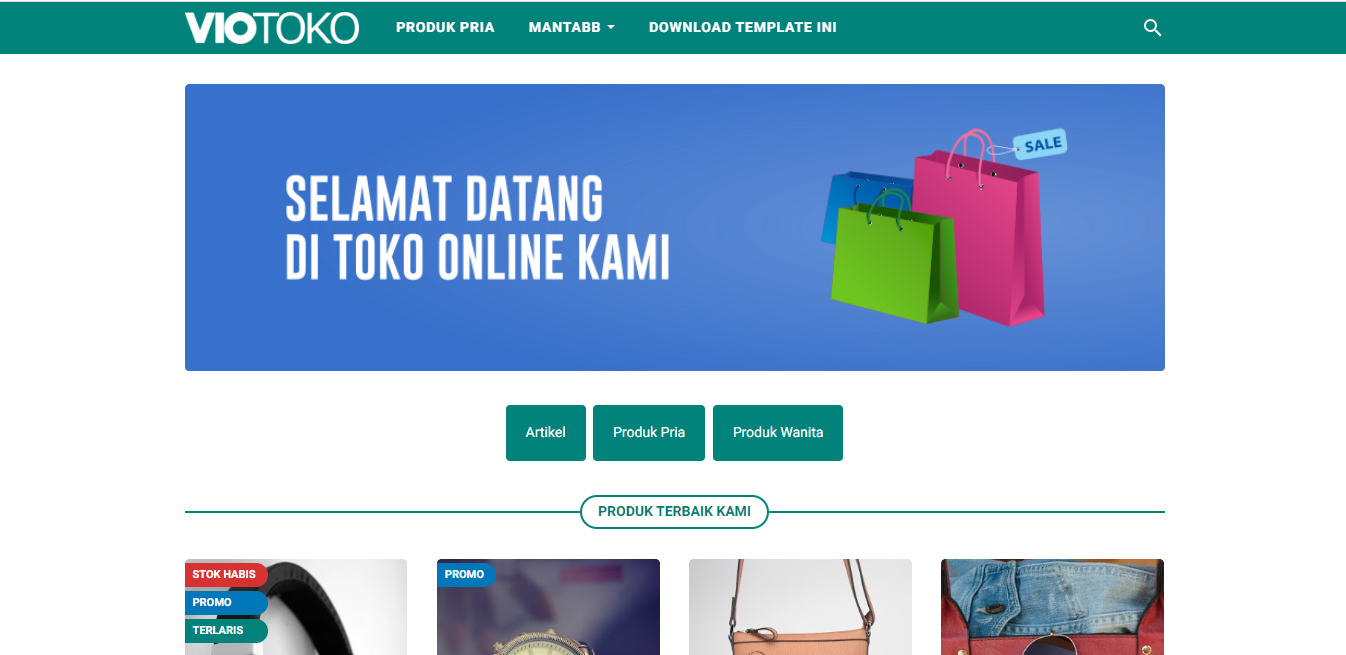
Task: Click the green shopping bag image
Action: 895,258
